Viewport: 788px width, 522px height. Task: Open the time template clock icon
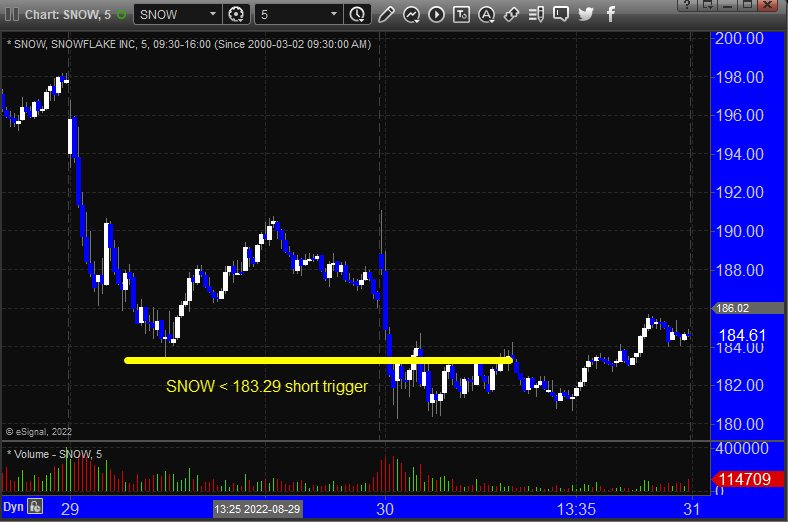[x=357, y=15]
